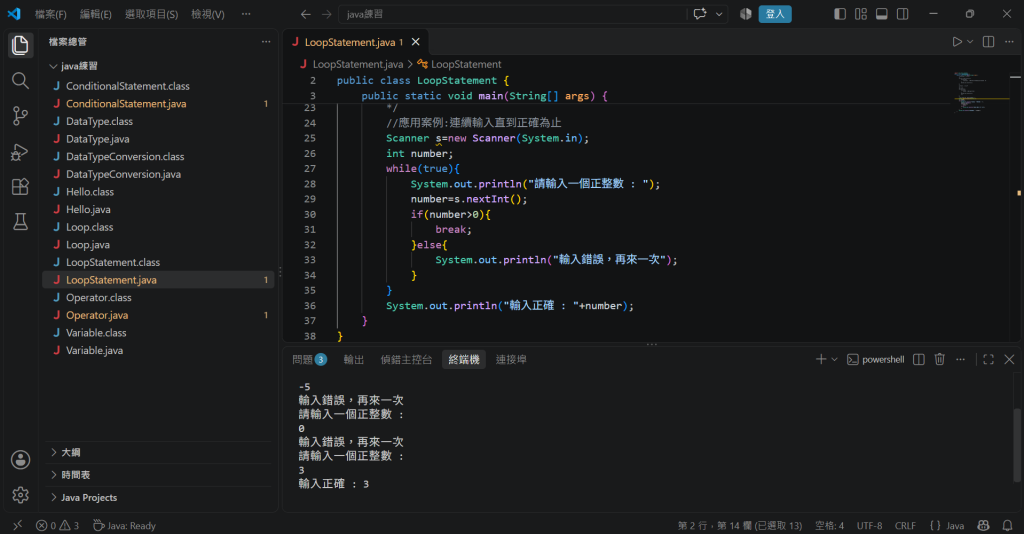Open Explorer panel more actions ellipsis
The width and height of the screenshot is (1024, 534).
click(x=266, y=42)
